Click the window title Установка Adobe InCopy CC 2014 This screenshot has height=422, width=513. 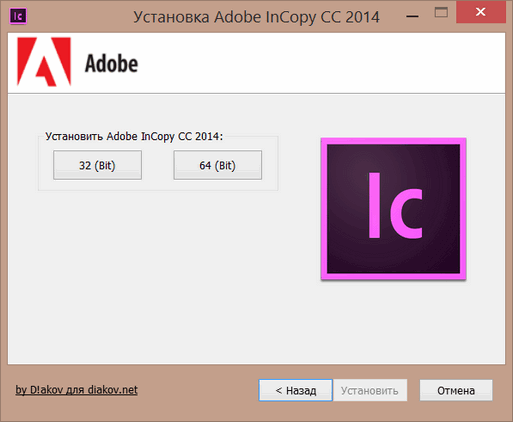point(256,17)
